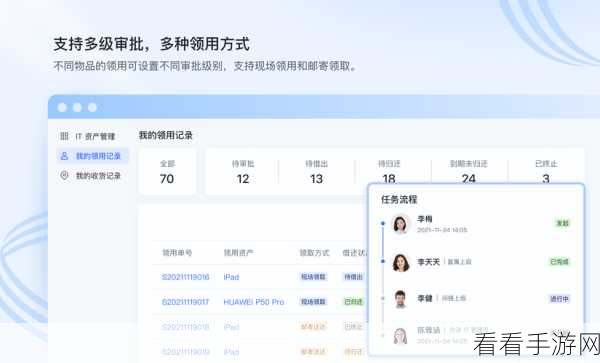
Task: Open the IT 资产管理 sidebar label
Action: tap(95, 136)
